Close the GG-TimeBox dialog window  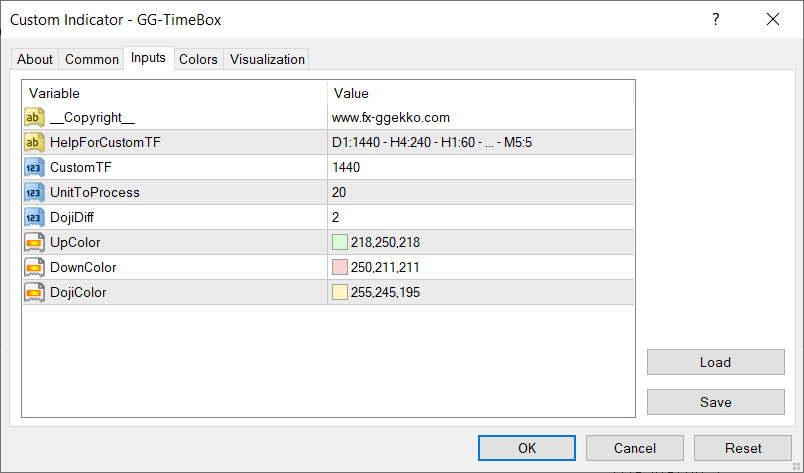point(773,19)
